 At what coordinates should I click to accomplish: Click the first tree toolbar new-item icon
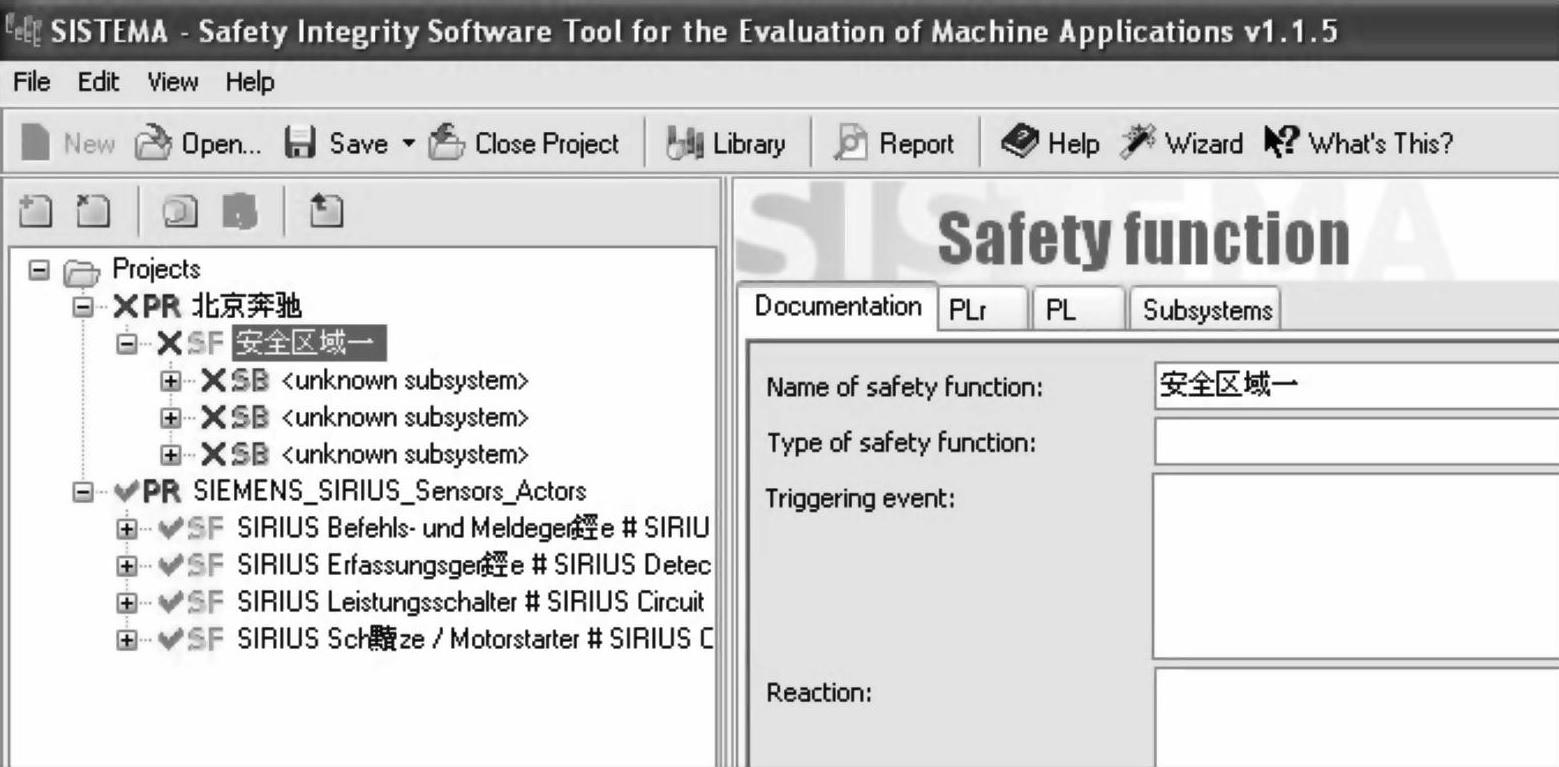coord(35,211)
